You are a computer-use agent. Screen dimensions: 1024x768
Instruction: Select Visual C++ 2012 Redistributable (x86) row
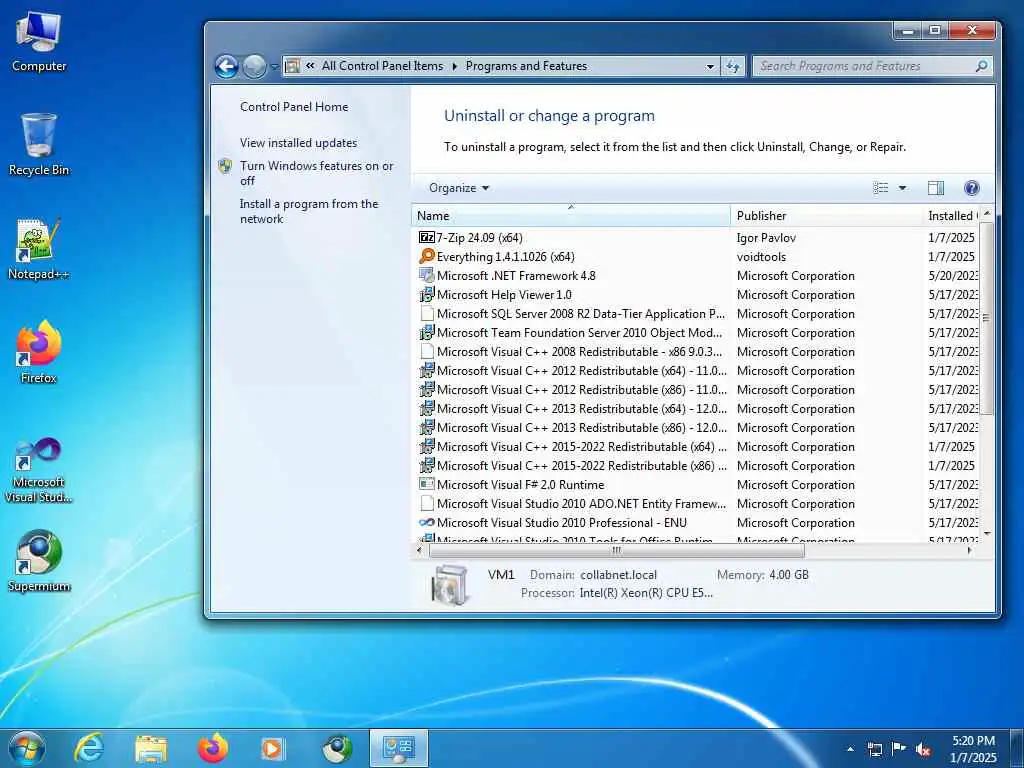[x=697, y=389]
